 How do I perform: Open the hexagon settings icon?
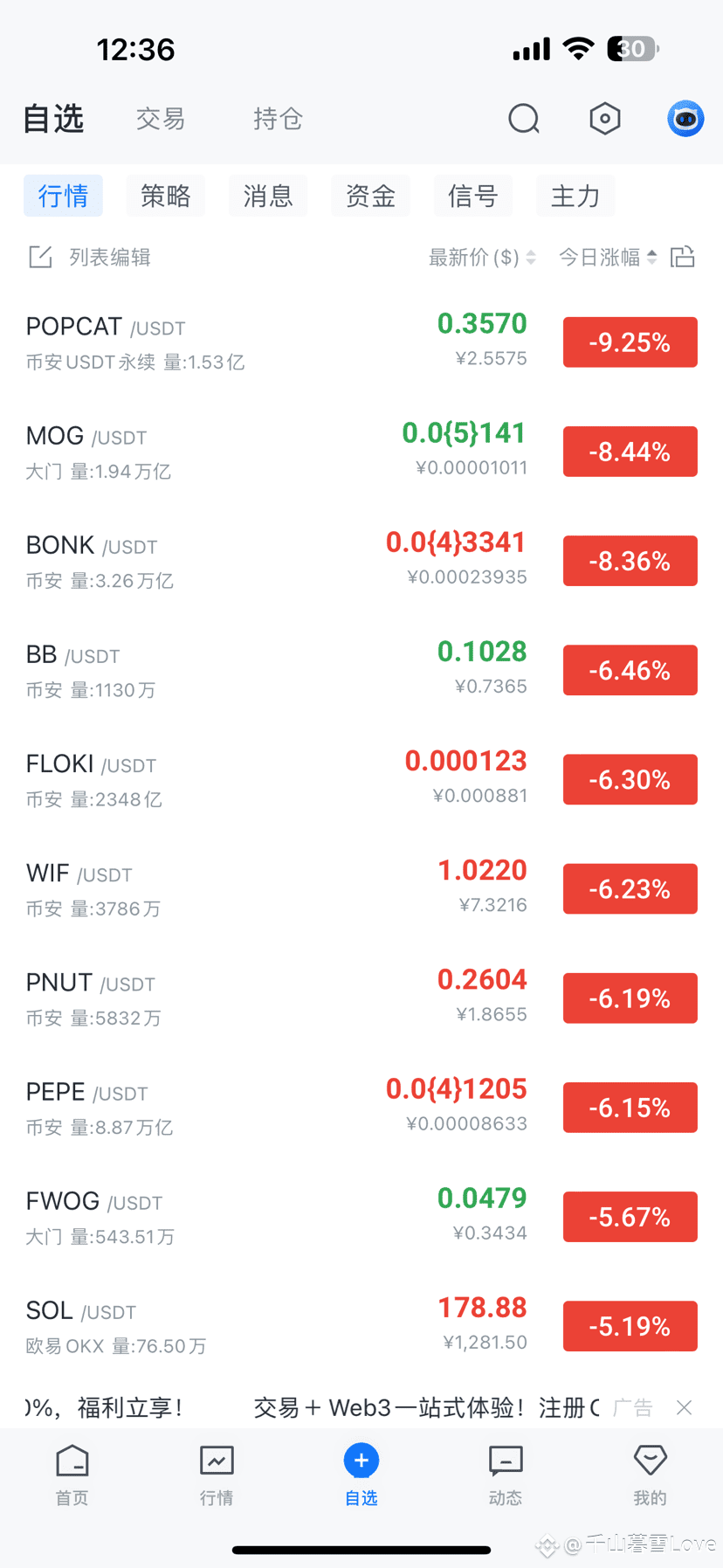click(x=605, y=119)
